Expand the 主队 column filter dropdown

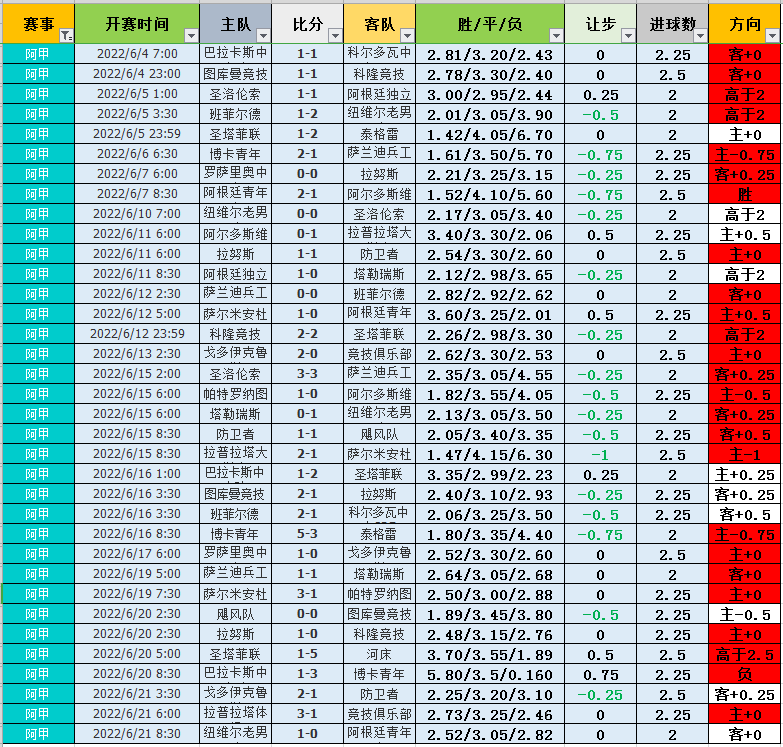[x=261, y=36]
